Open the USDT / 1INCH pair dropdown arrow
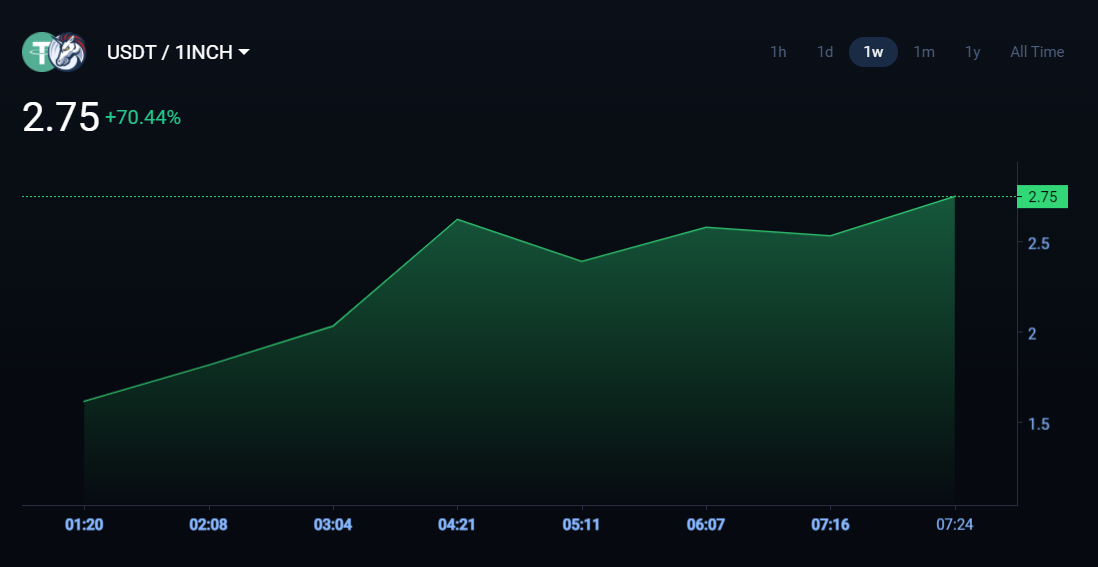 point(244,52)
